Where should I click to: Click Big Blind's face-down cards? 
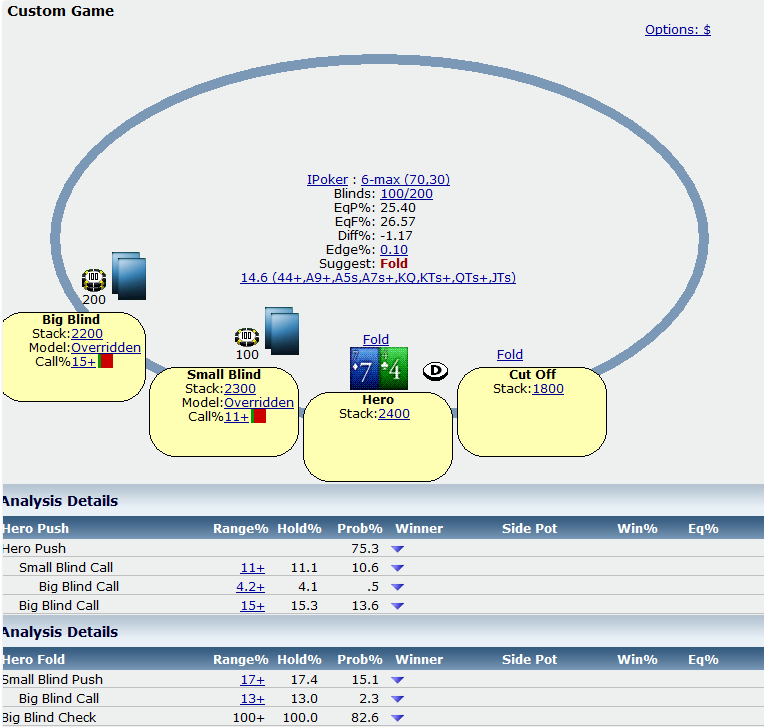pyautogui.click(x=129, y=276)
